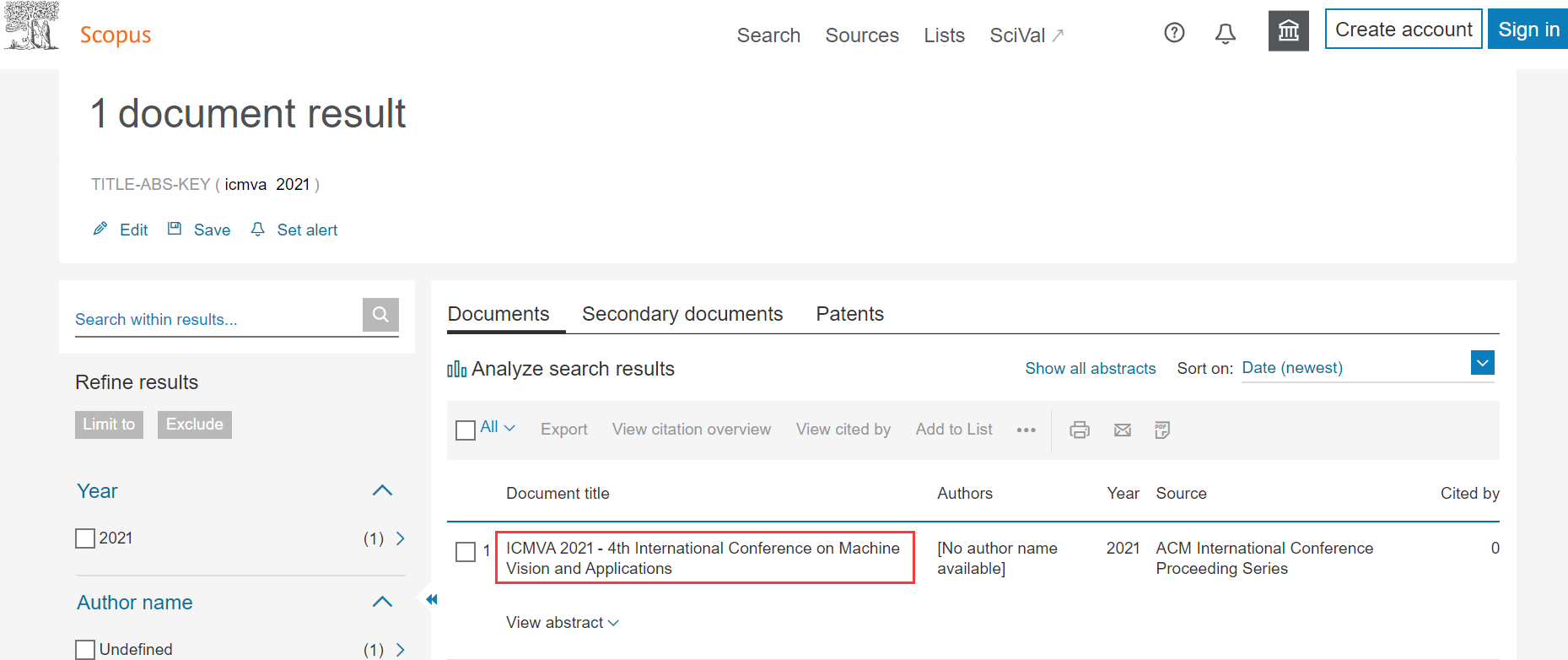Click the Analyze search results text link
Screen dimensions: 1568x660
click(x=573, y=369)
